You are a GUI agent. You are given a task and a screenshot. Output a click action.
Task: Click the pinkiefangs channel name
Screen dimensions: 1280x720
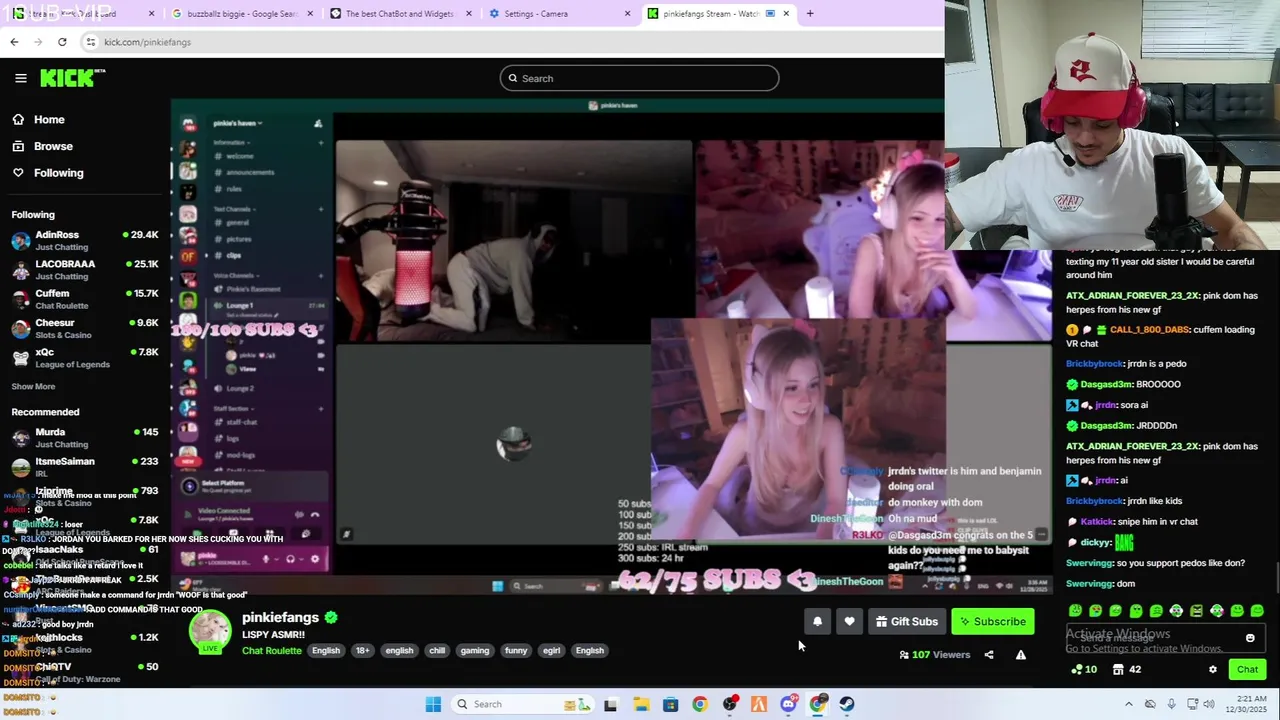coord(280,617)
